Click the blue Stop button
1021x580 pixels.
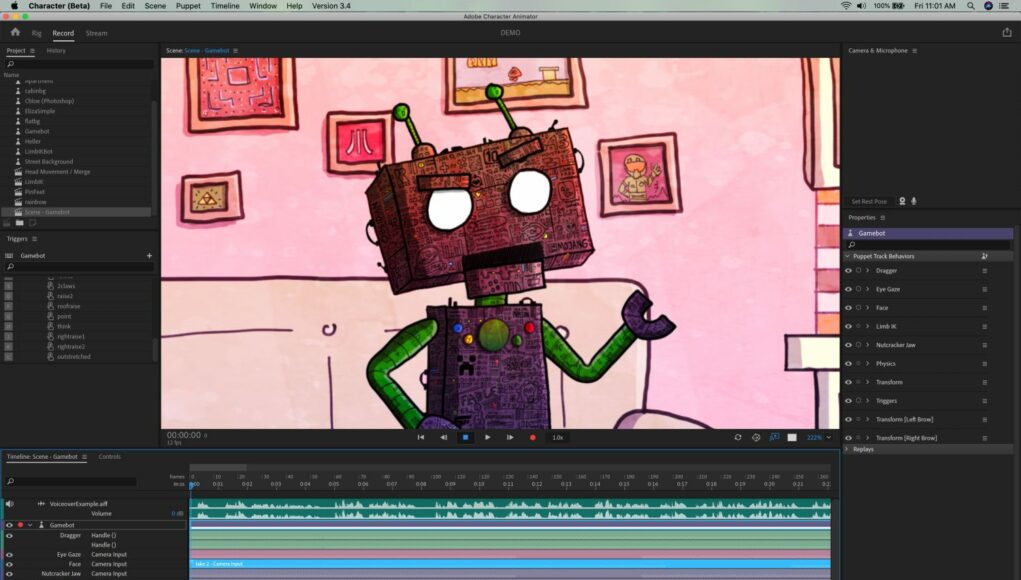(x=465, y=437)
